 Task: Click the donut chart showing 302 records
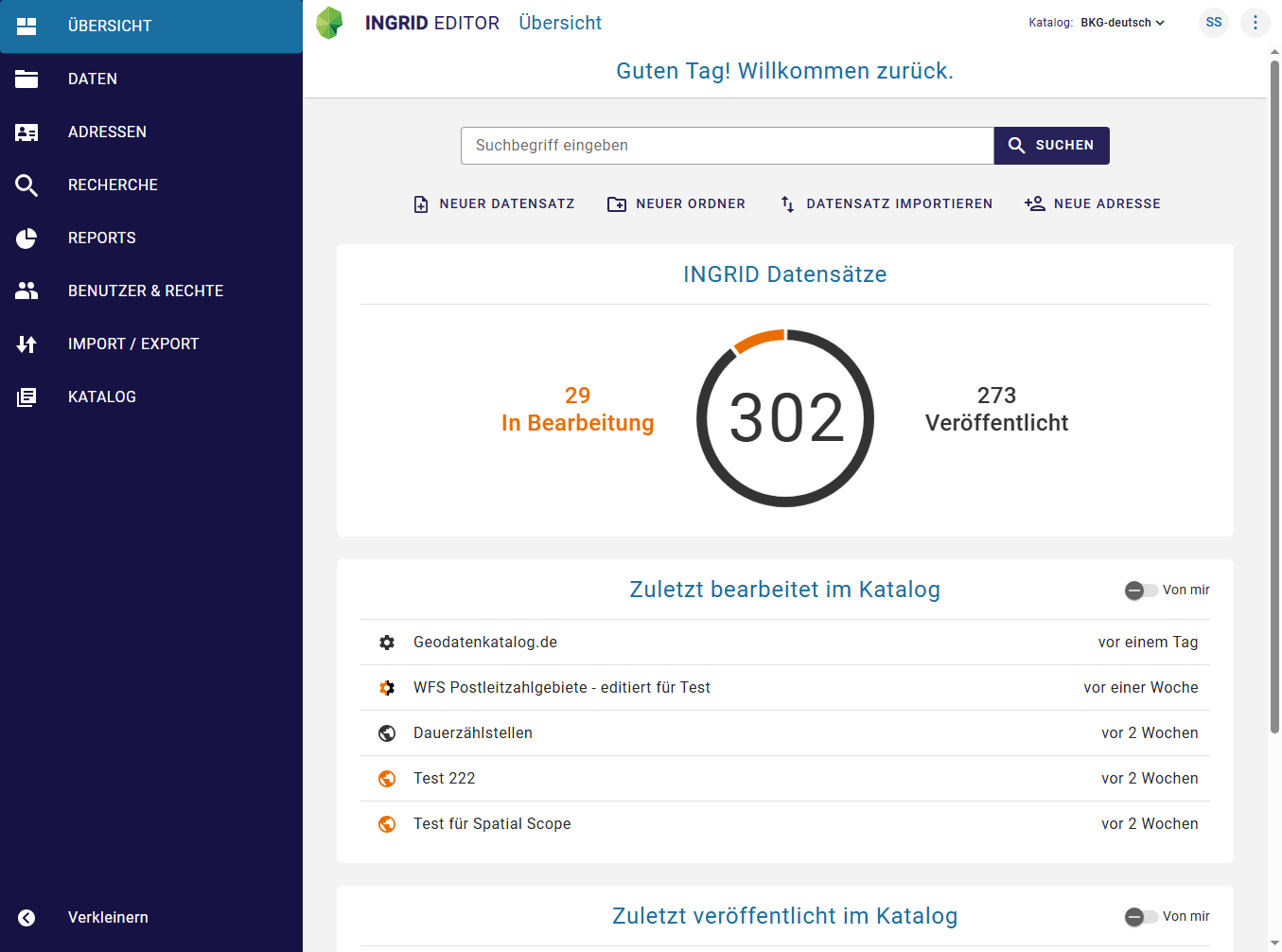click(x=785, y=418)
